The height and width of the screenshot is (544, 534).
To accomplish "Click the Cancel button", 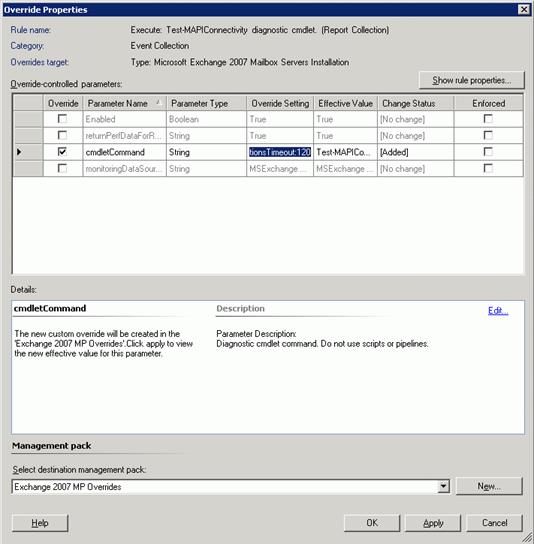I will pos(494,523).
